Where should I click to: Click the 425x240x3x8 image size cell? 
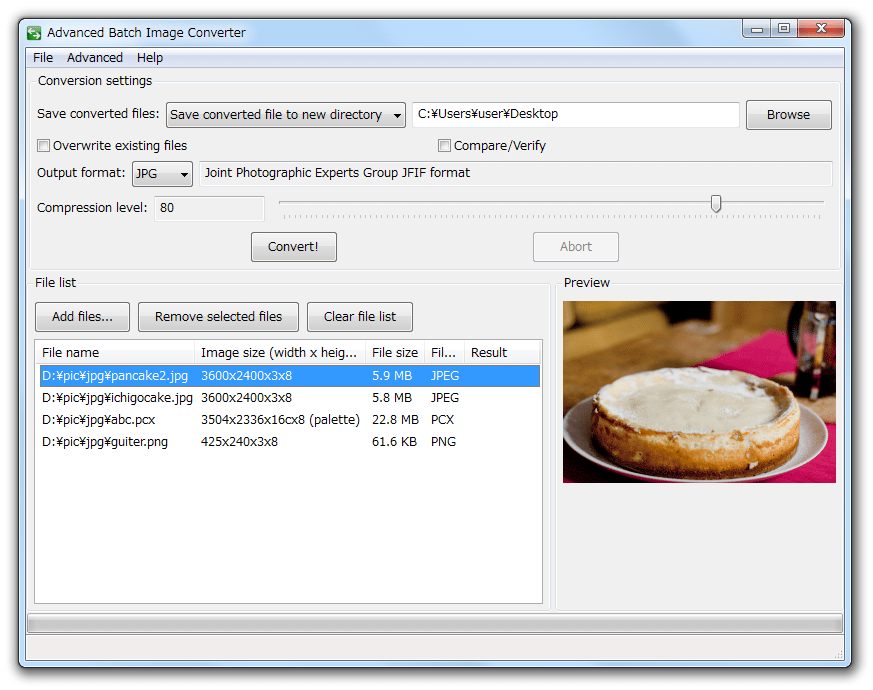click(239, 442)
